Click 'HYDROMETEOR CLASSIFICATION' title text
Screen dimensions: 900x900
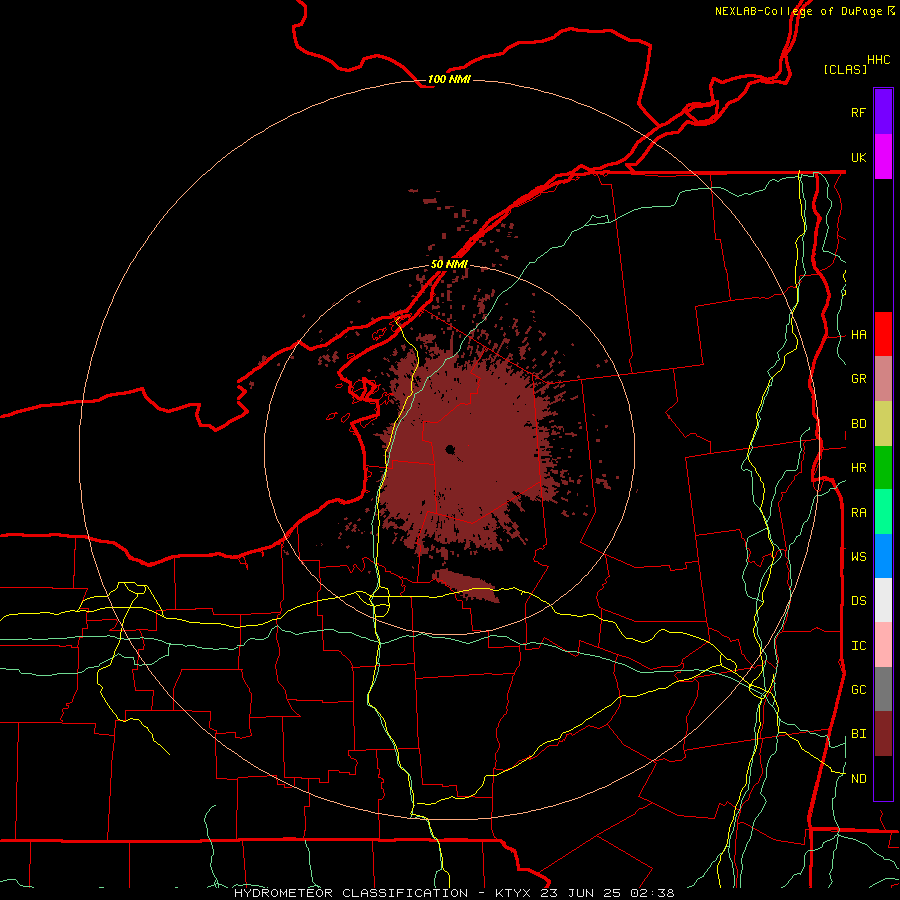351,893
